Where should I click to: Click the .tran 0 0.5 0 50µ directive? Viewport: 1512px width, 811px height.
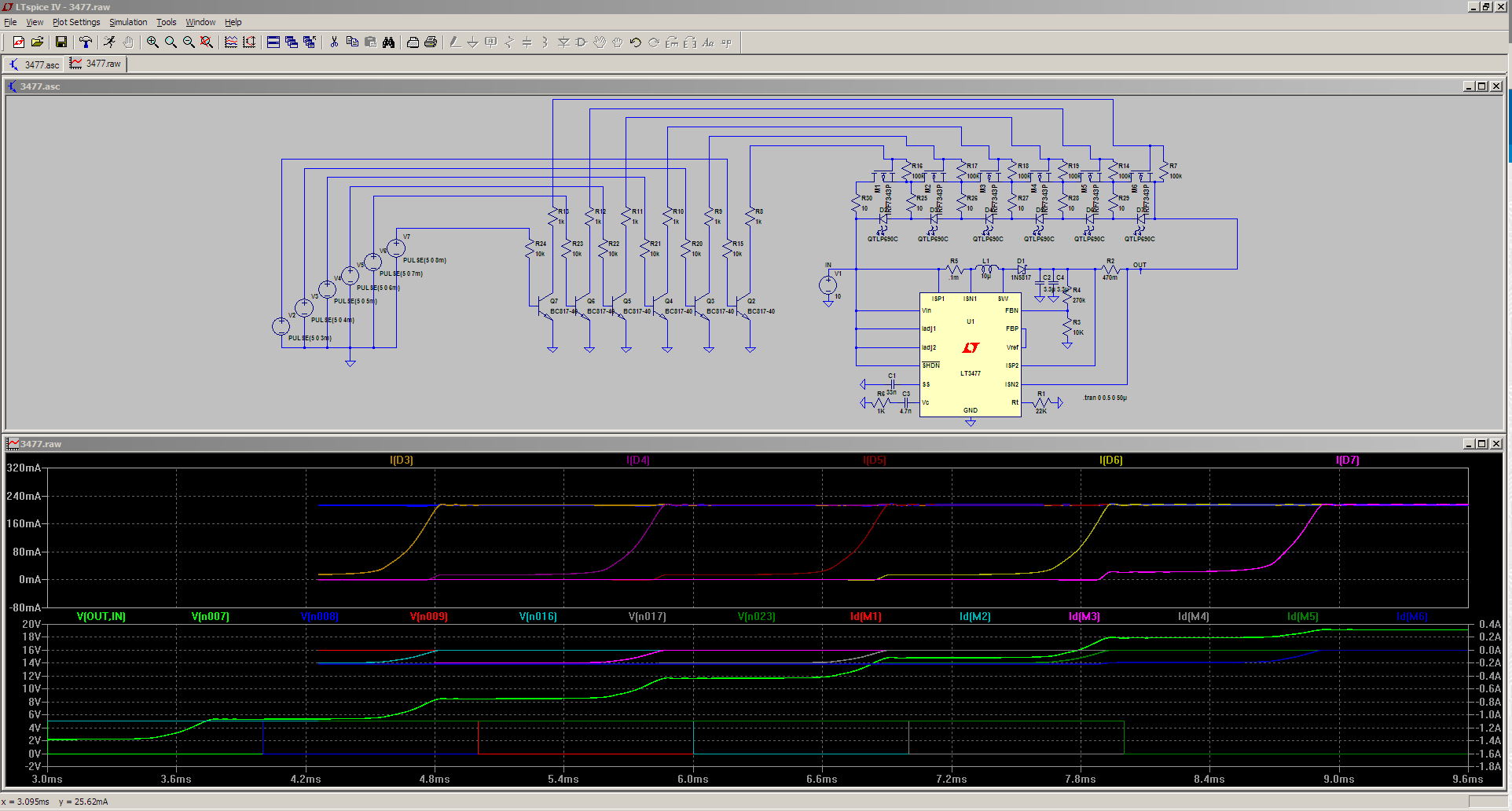point(1105,398)
